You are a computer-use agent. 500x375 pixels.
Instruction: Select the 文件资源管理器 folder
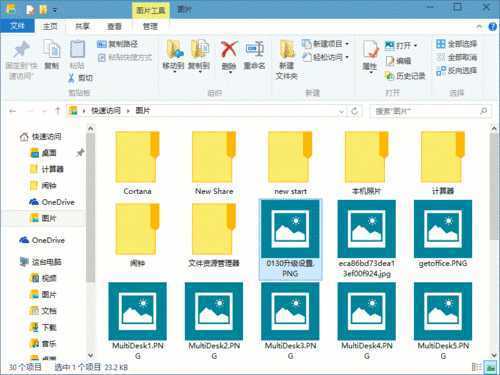point(214,235)
